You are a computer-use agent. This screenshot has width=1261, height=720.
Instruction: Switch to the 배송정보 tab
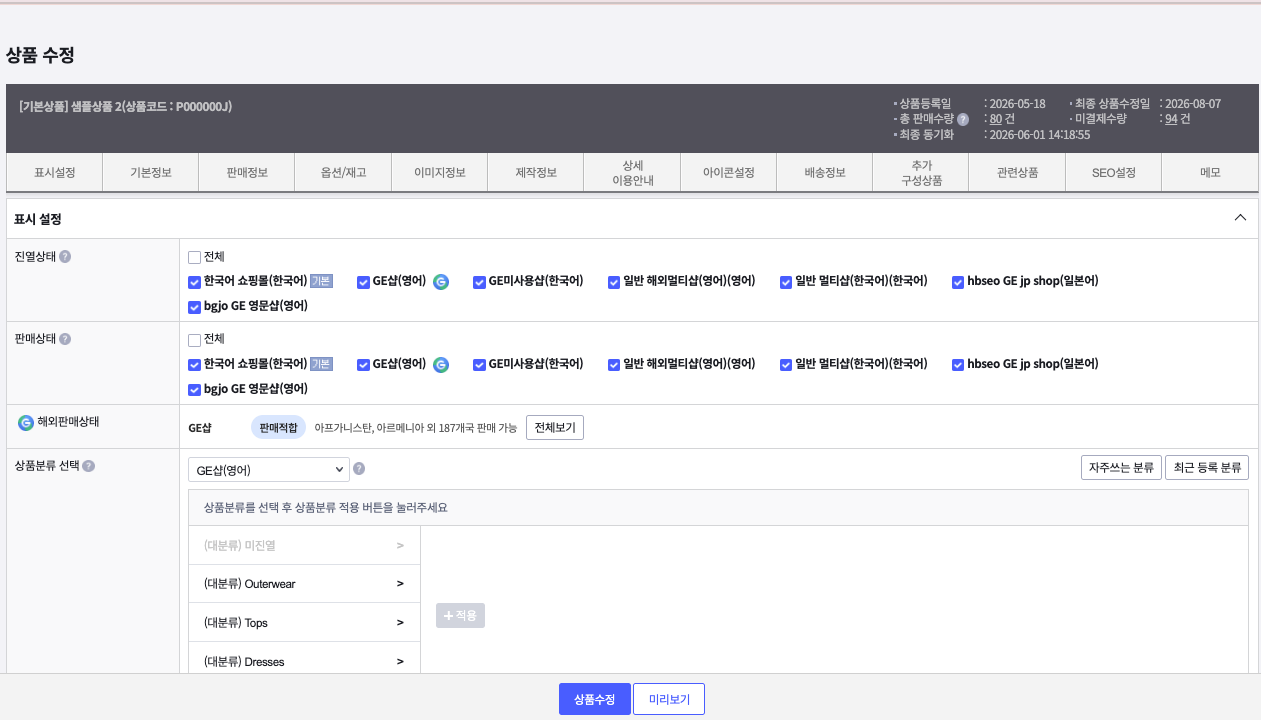[x=825, y=172]
